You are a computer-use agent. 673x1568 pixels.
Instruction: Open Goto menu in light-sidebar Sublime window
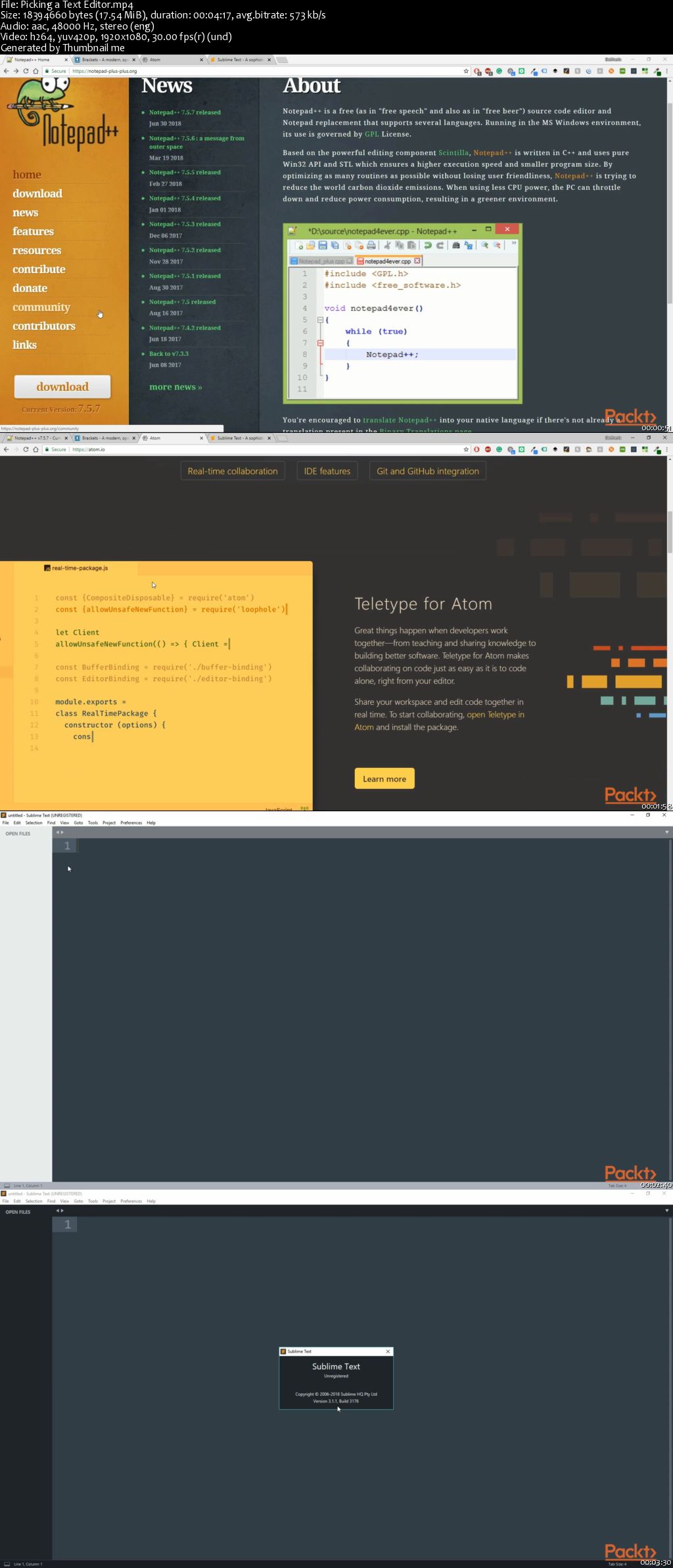78,822
